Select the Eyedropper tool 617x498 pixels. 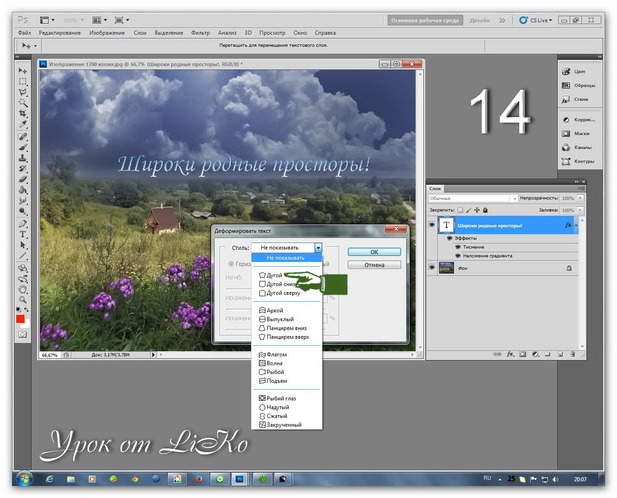(23, 124)
